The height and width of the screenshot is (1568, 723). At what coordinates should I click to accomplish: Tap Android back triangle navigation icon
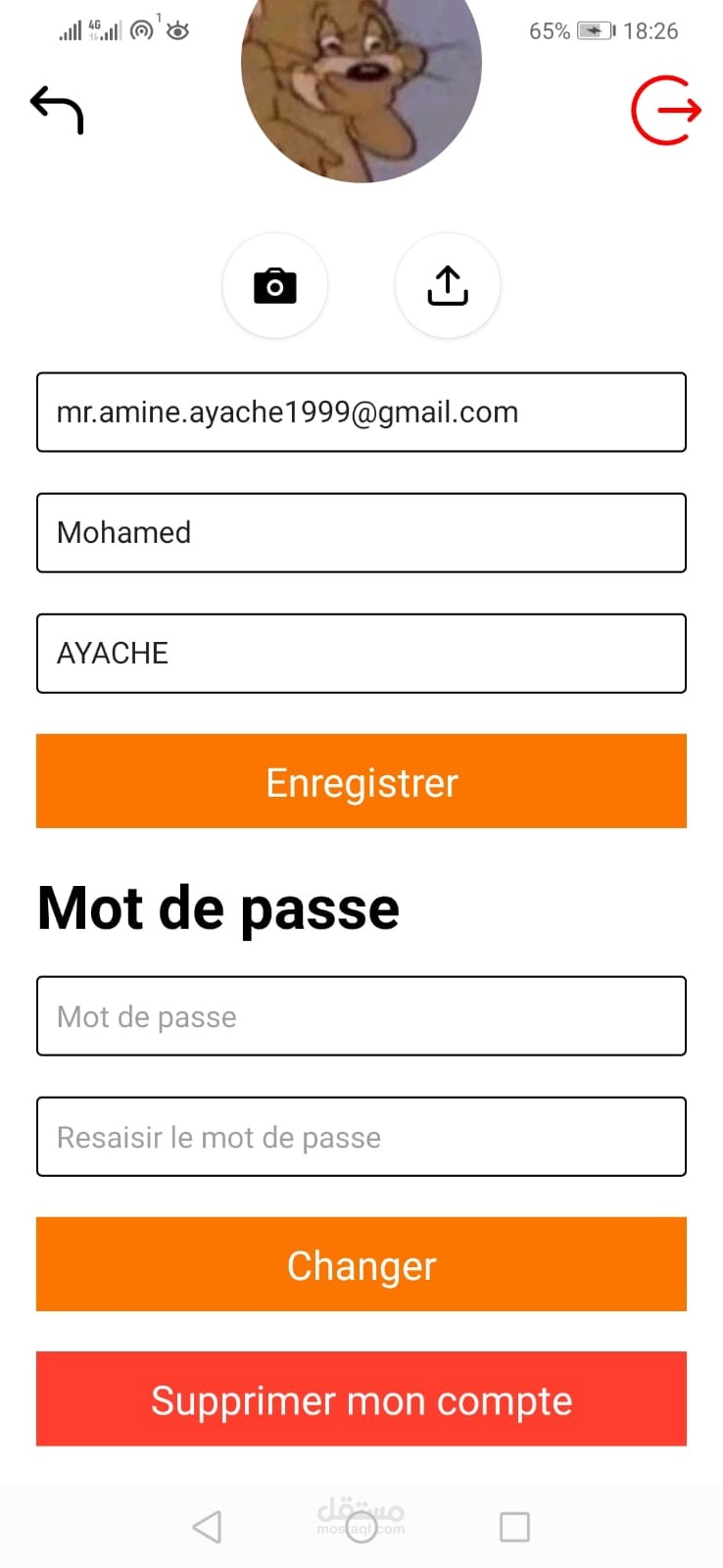point(207,1527)
